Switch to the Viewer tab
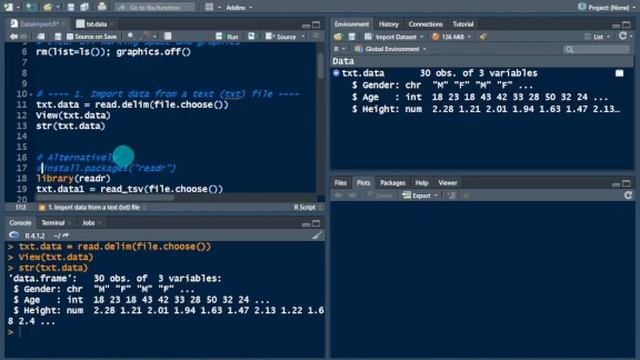 [x=447, y=183]
